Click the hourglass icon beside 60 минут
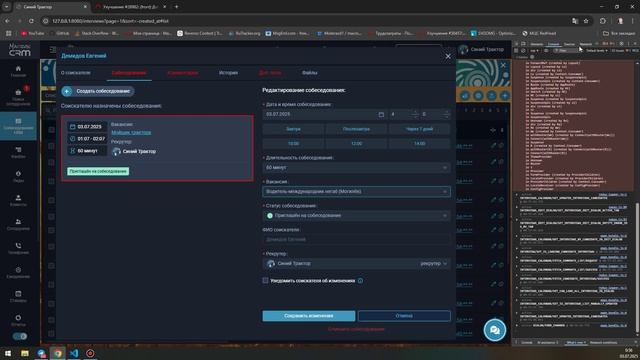640x360 pixels. 73,151
